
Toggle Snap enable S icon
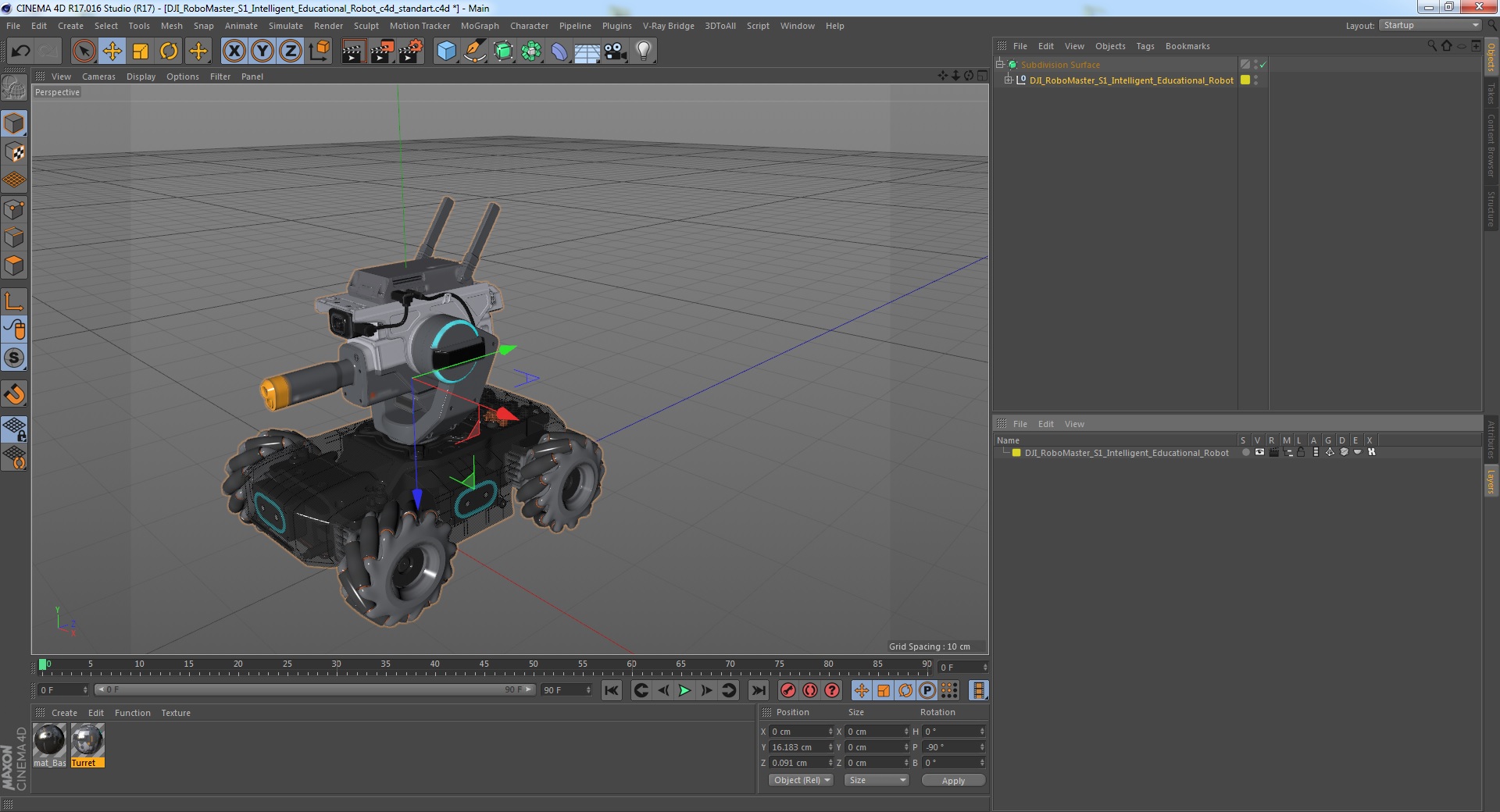(14, 358)
